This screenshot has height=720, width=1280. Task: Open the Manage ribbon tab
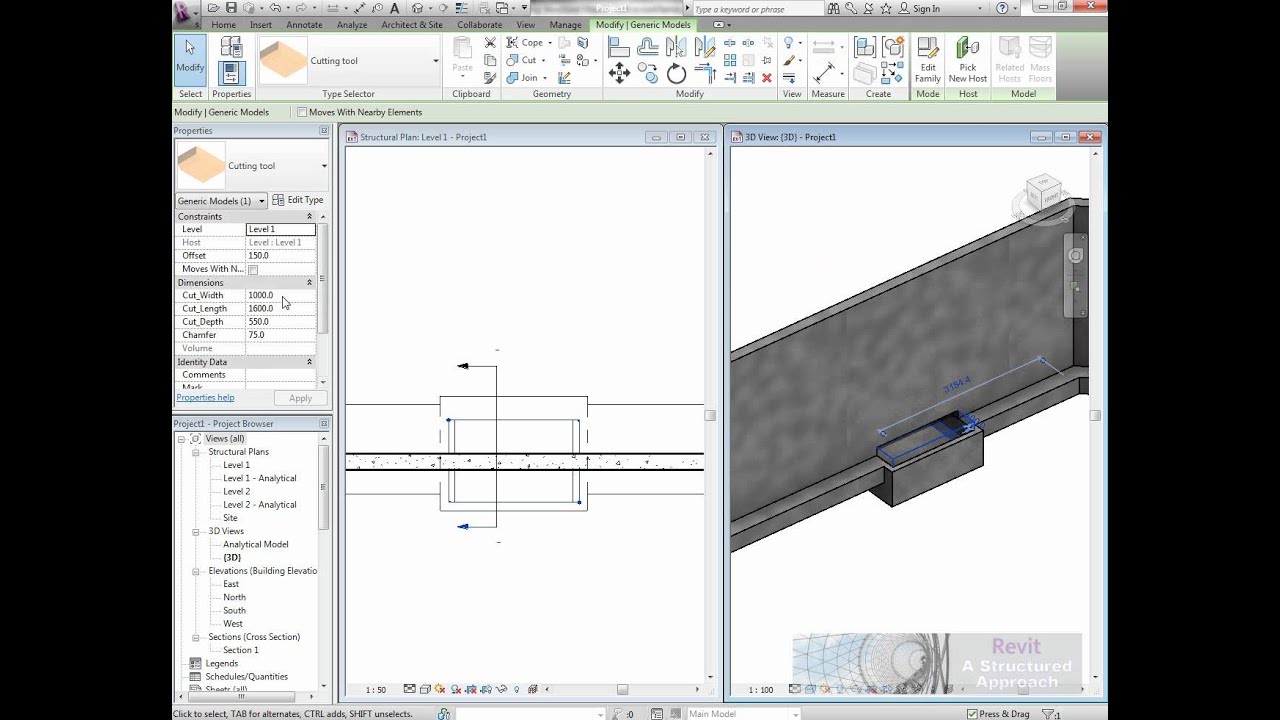click(x=566, y=24)
